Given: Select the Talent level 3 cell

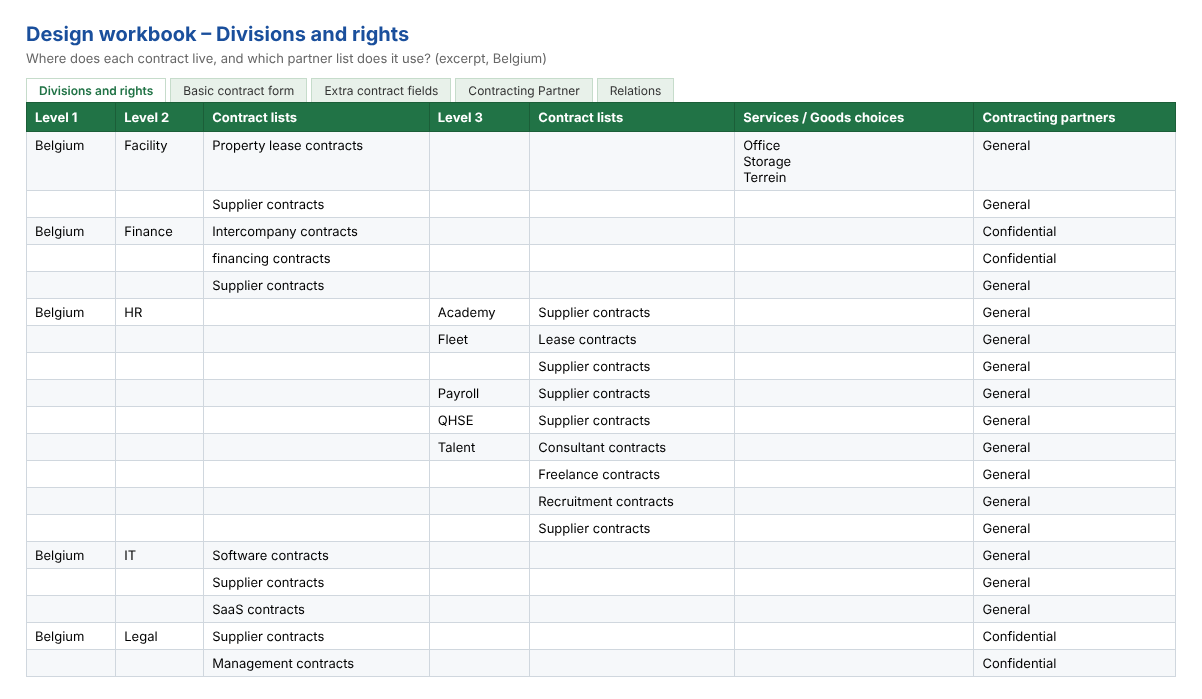Looking at the screenshot, I should (480, 447).
